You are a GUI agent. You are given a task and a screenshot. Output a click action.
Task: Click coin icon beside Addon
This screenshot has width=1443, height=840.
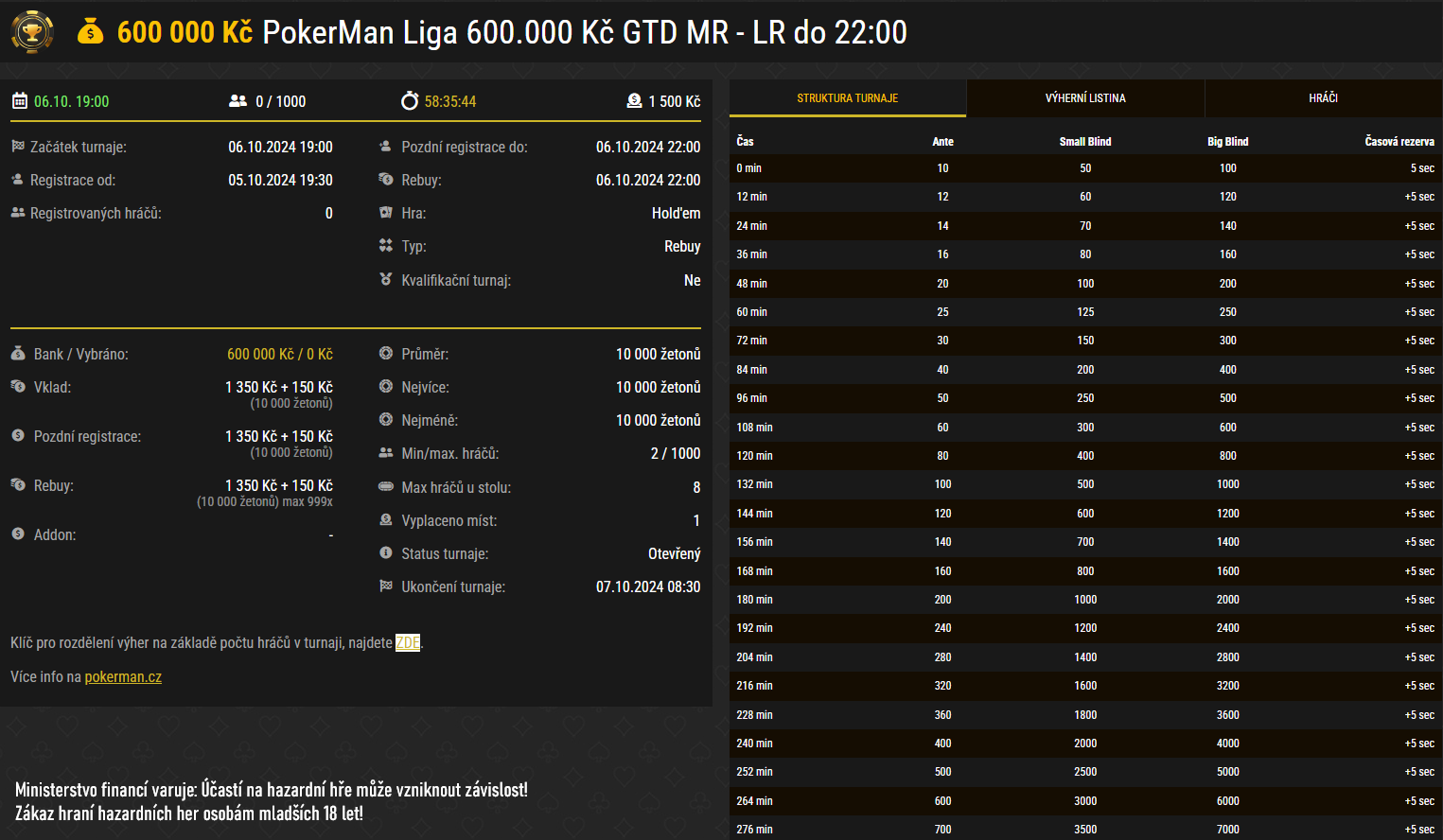18,534
